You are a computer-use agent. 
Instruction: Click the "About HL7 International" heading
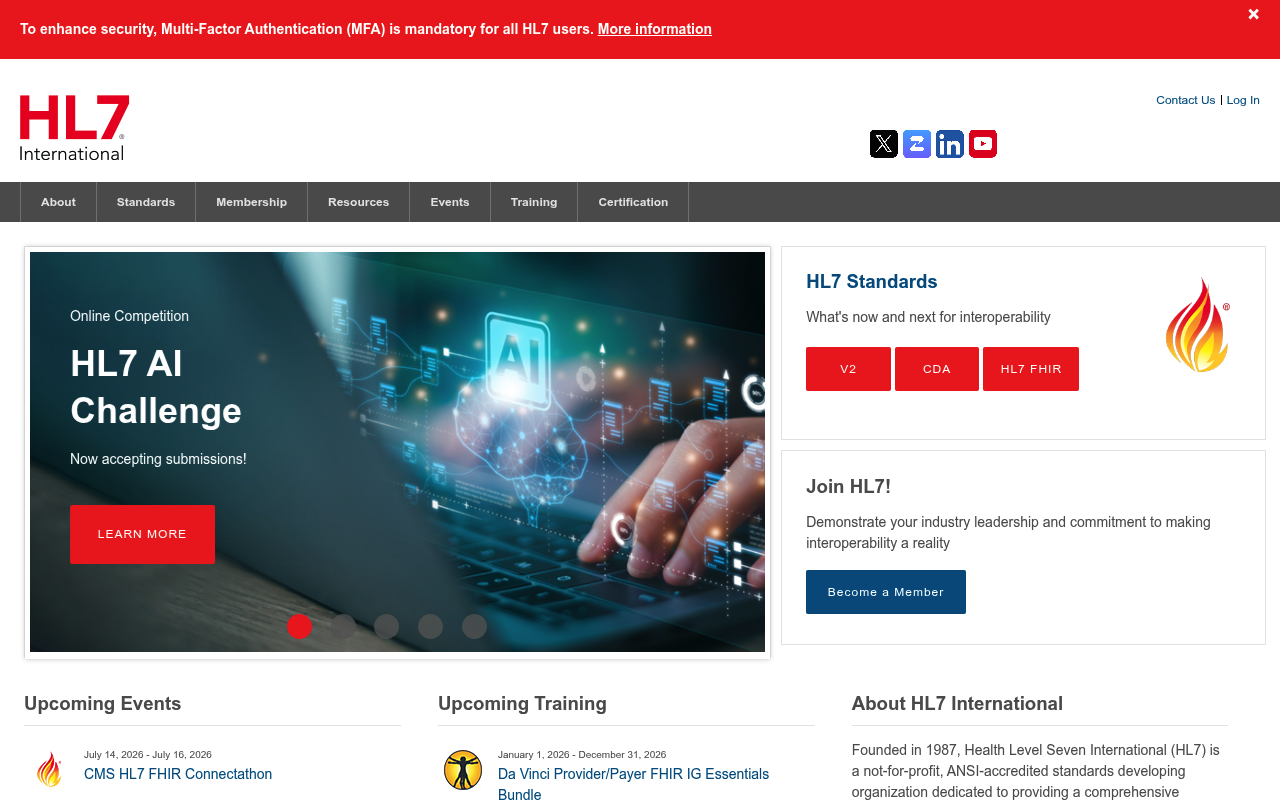tap(957, 704)
